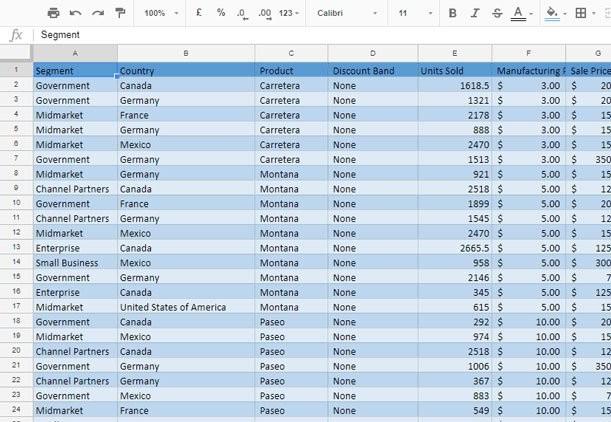Select units sold 615 cell
611x422 pixels.
pos(455,307)
